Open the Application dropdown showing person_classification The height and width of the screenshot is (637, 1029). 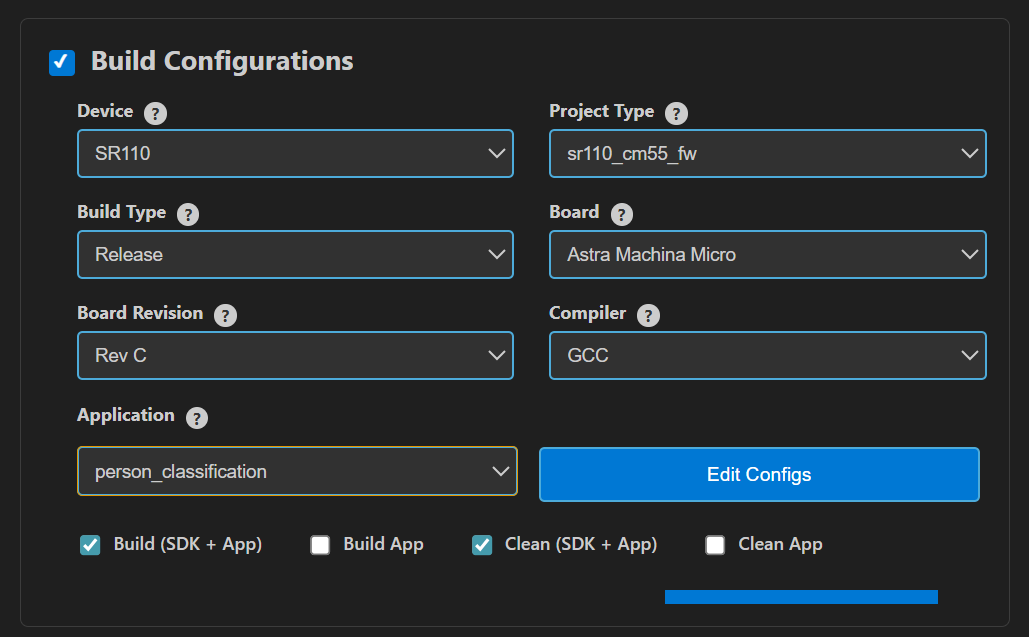coord(296,471)
